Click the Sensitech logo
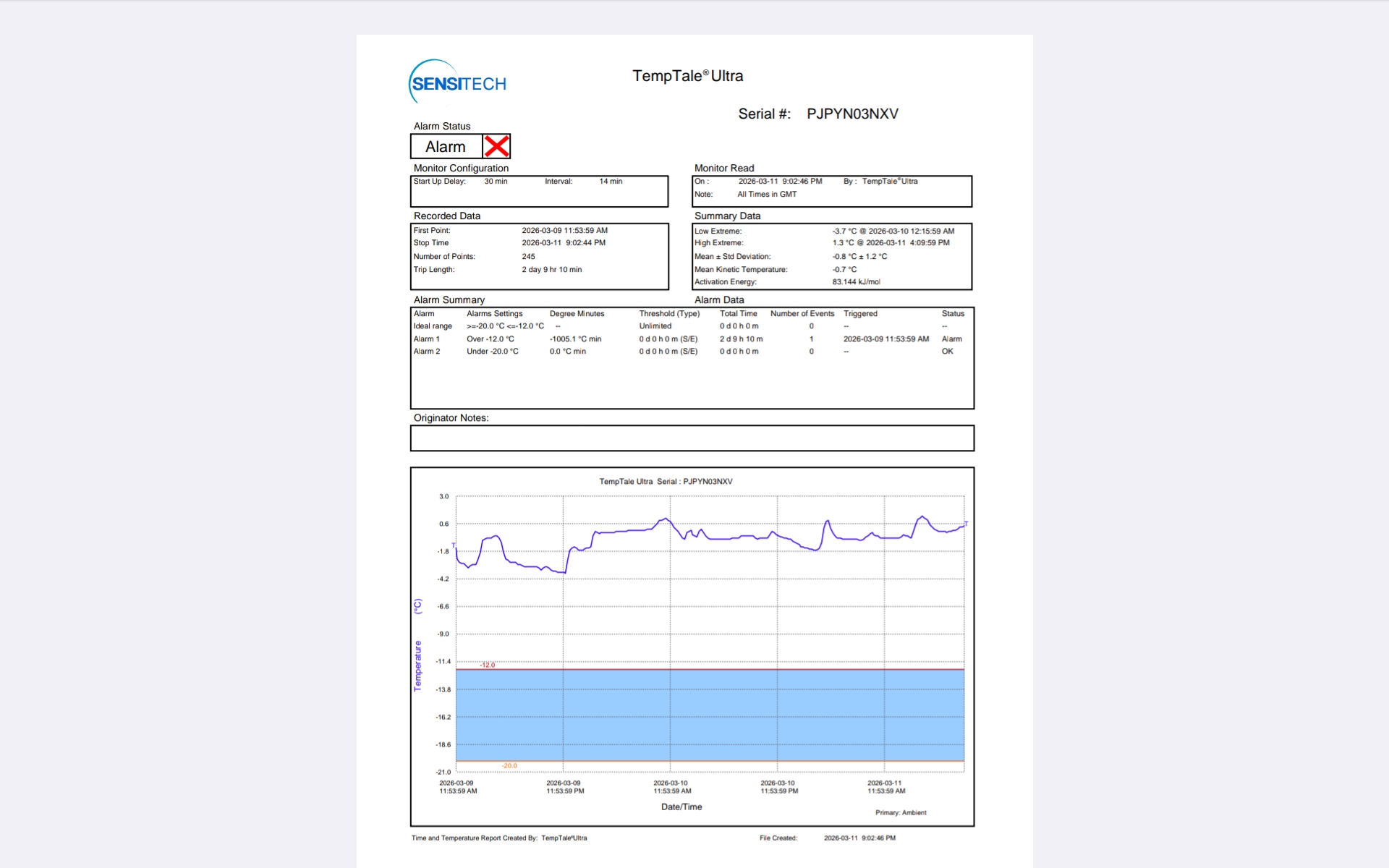1389x868 pixels. [458, 82]
